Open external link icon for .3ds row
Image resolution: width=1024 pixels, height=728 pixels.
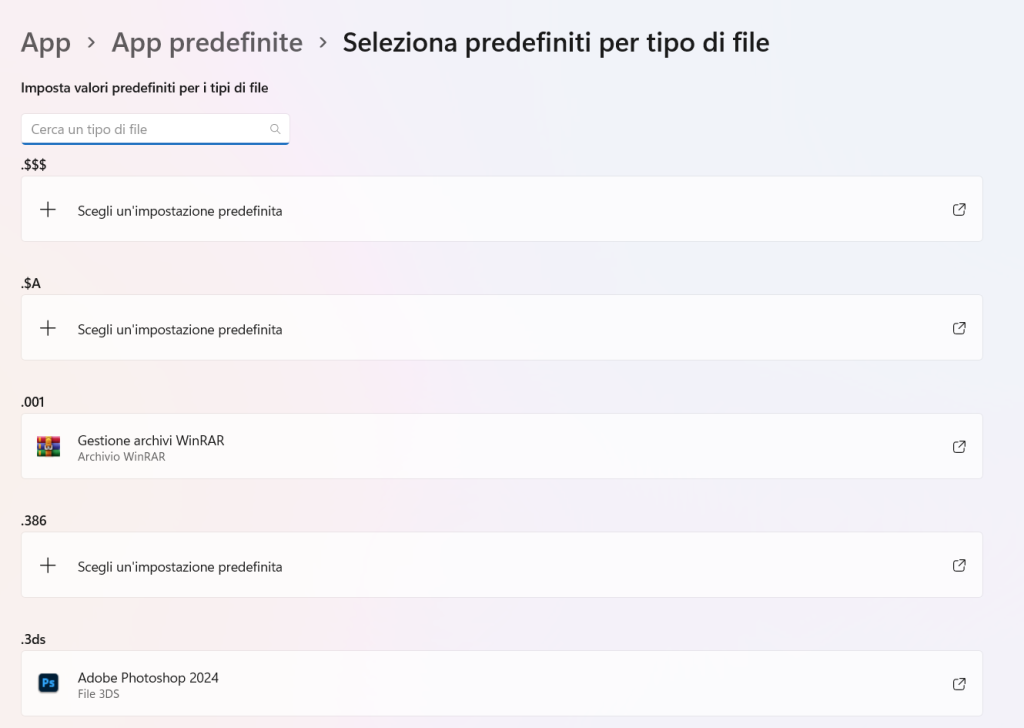pos(959,684)
